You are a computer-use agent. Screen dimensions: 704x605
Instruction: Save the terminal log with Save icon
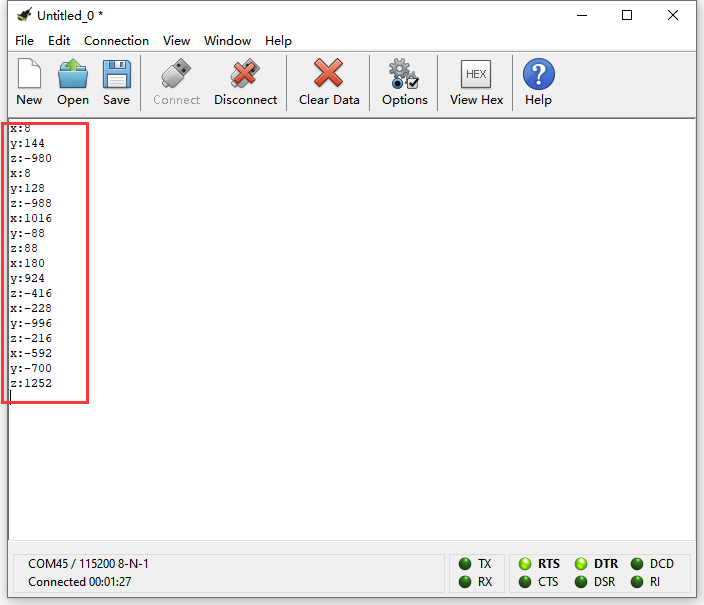[116, 81]
